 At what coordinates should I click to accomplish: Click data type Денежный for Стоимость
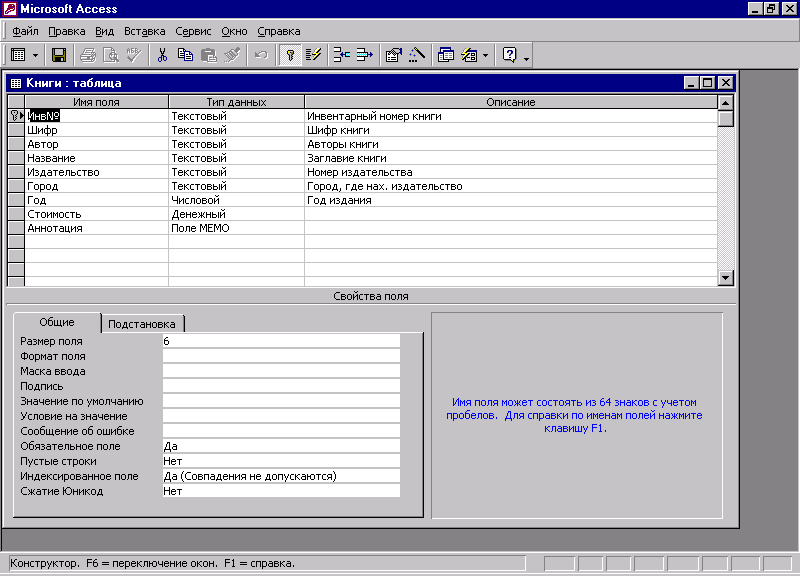pos(236,214)
